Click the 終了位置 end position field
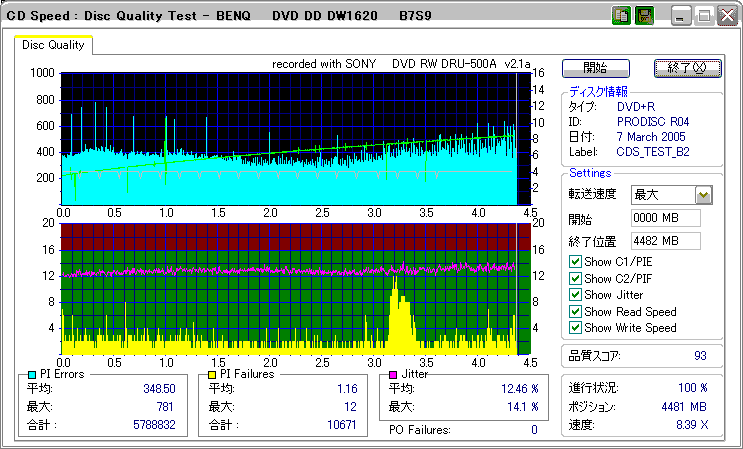 tap(664, 240)
